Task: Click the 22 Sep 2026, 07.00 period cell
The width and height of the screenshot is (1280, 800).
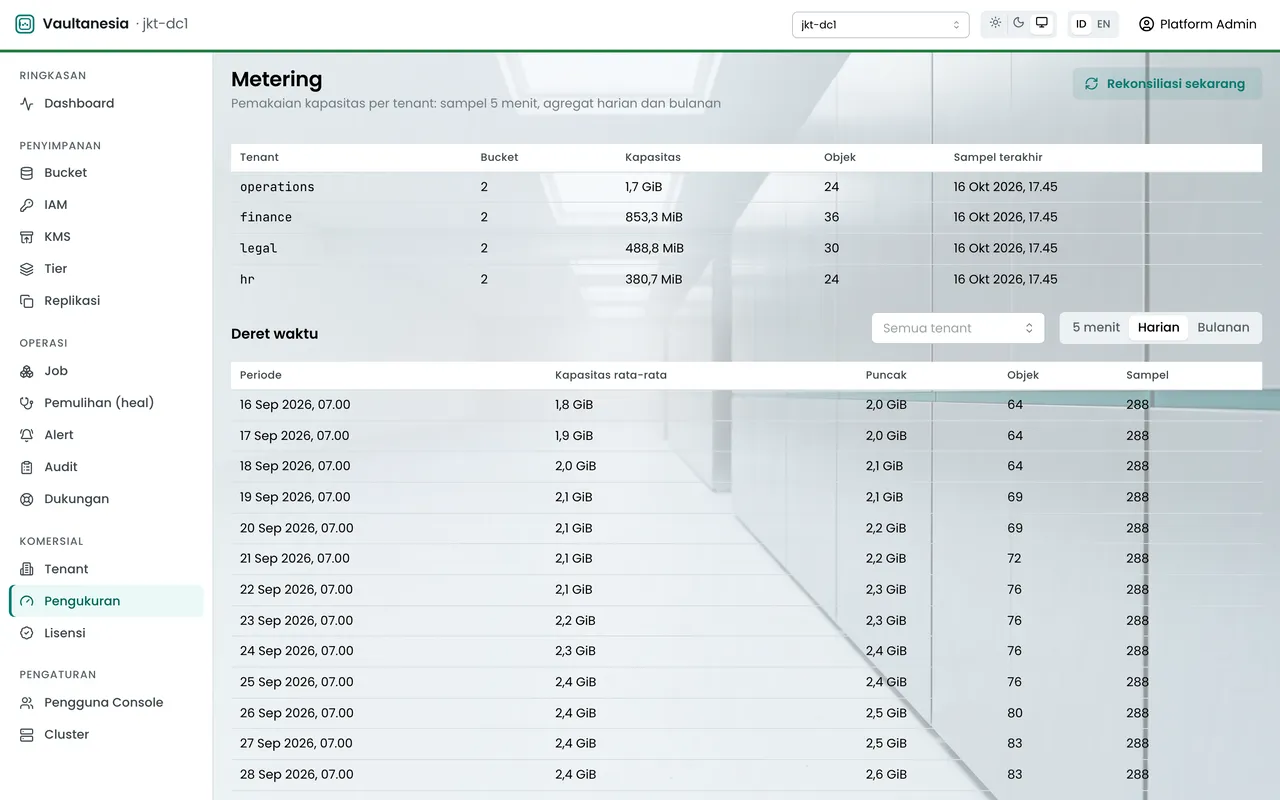Action: coord(296,589)
